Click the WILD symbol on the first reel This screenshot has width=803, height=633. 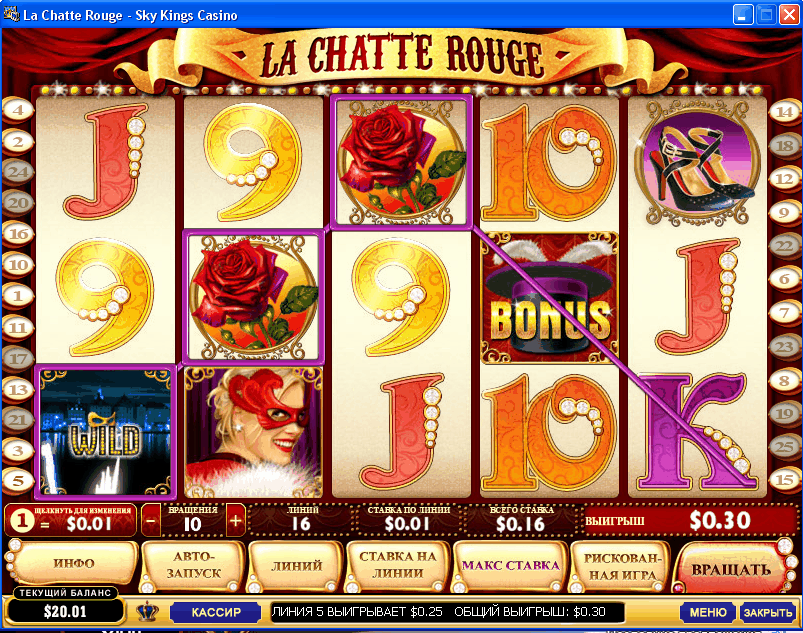point(105,432)
